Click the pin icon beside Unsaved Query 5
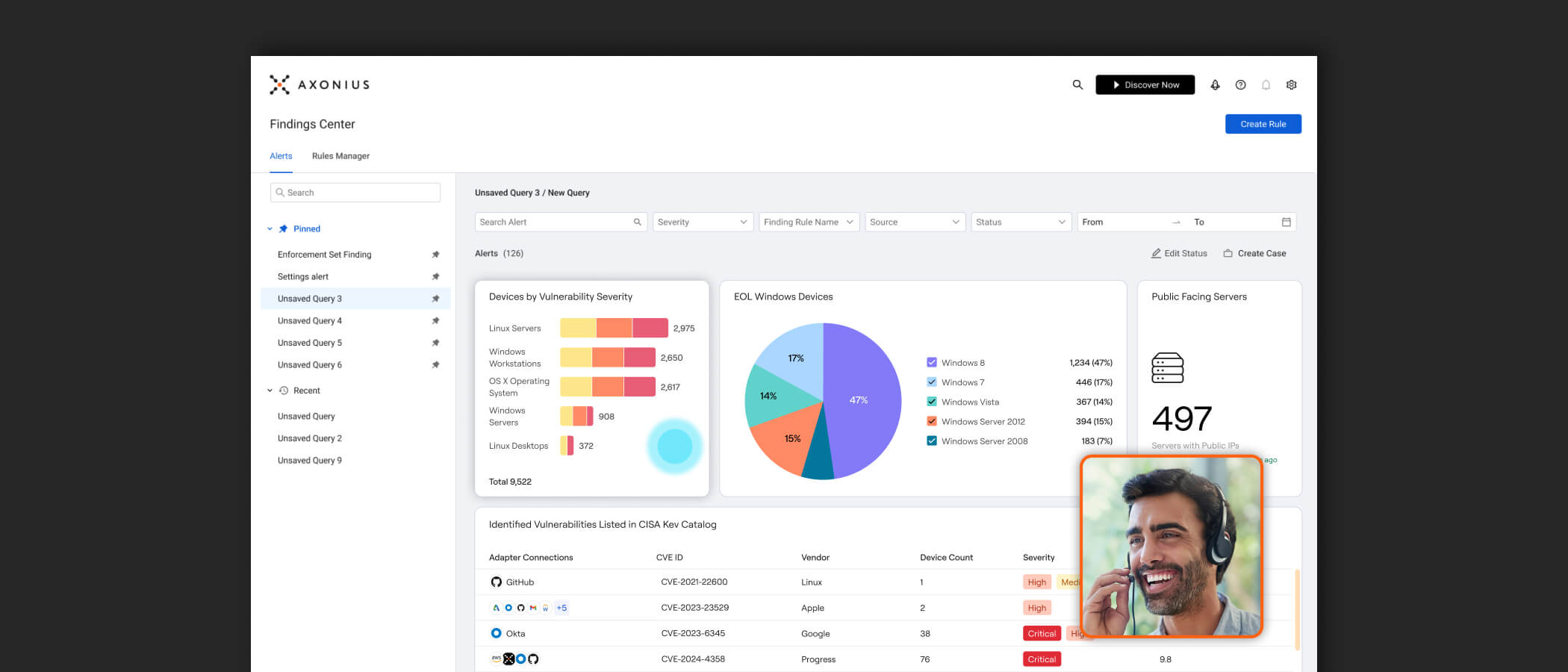The image size is (1568, 672). tap(435, 343)
